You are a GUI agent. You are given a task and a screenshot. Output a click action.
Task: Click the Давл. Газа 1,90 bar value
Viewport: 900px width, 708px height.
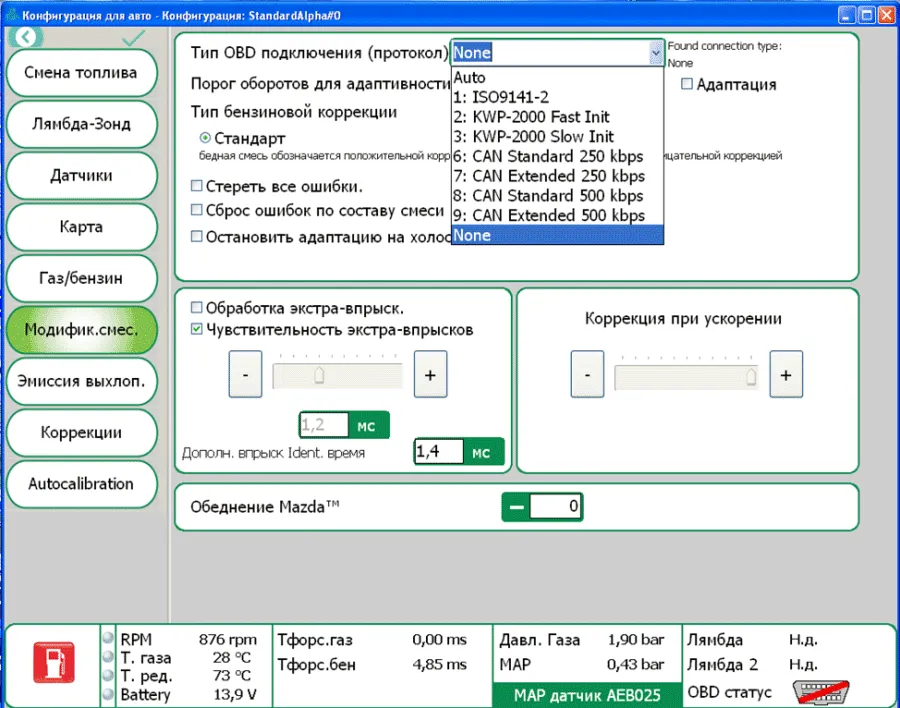(x=636, y=639)
